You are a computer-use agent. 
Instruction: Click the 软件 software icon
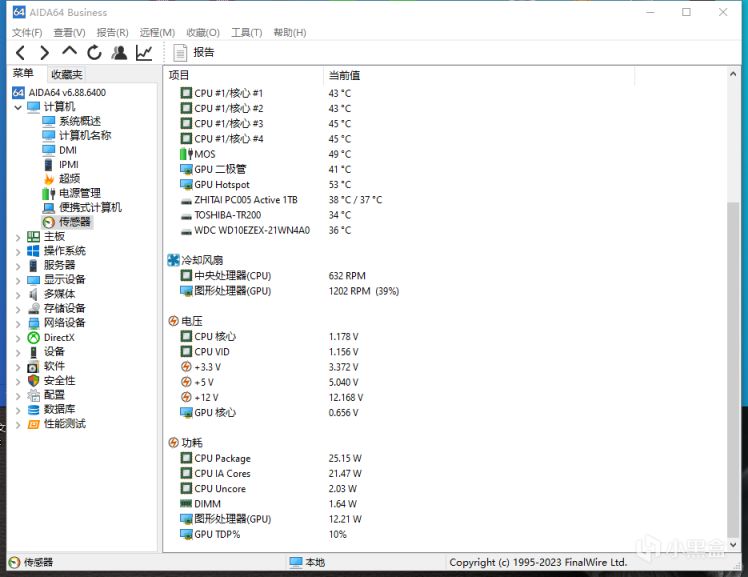(33, 367)
